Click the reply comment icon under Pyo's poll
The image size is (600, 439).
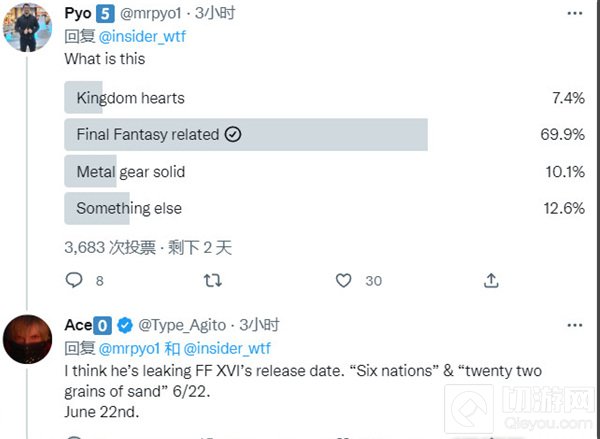[x=74, y=281]
